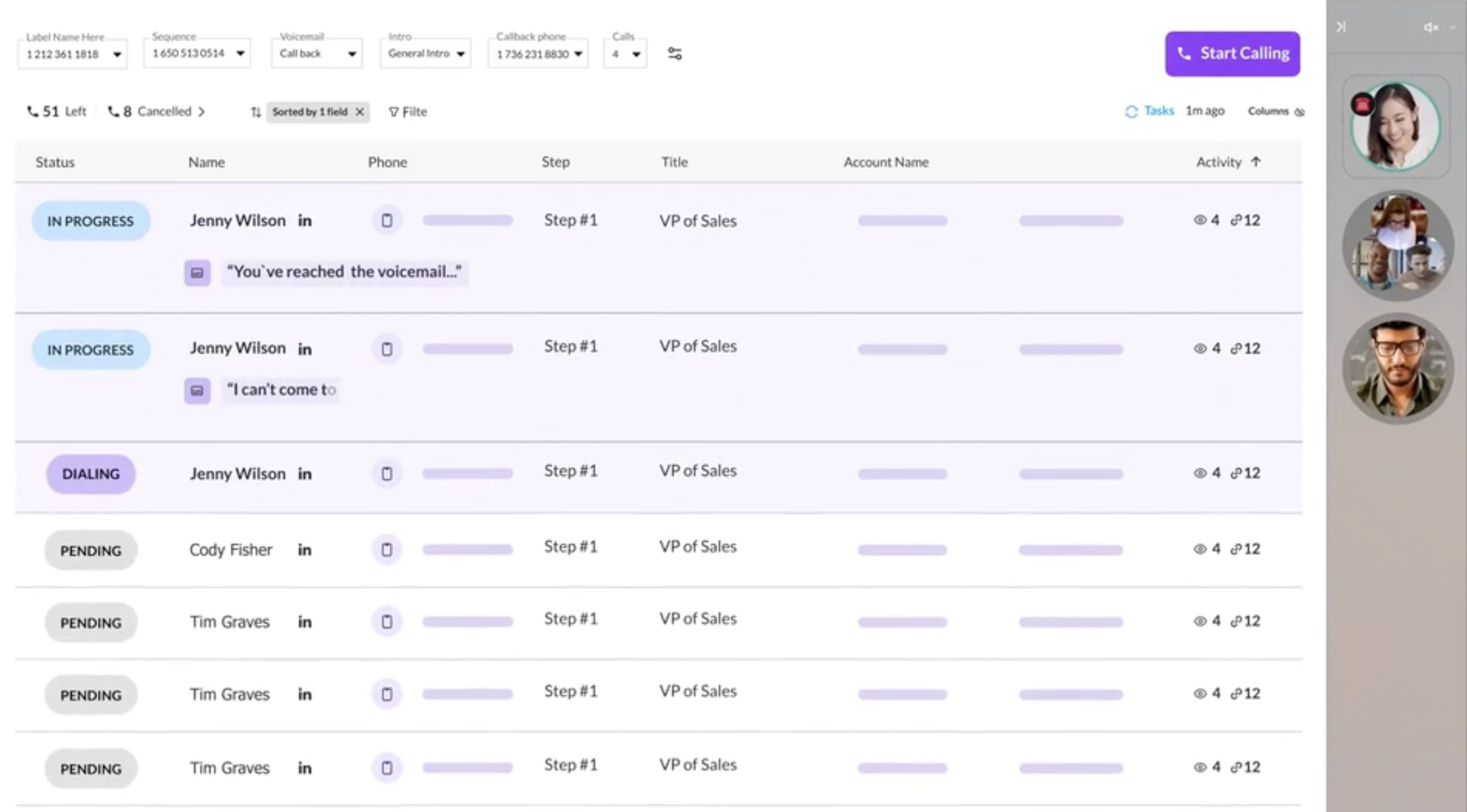Screen dimensions: 1467x812
Task: Open the voicemail transcript icon for "I can't come to"
Action: 197,390
